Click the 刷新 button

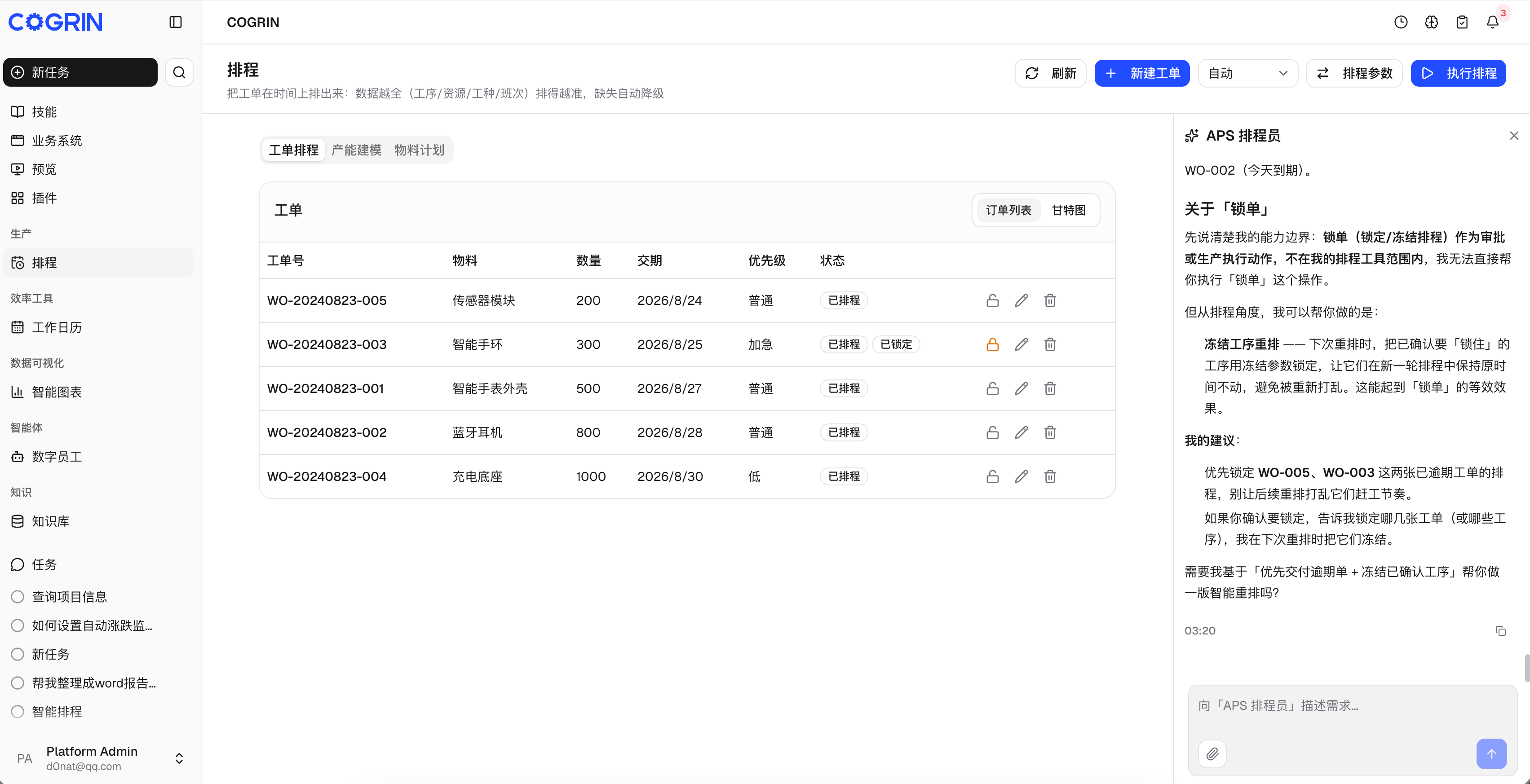click(1050, 73)
